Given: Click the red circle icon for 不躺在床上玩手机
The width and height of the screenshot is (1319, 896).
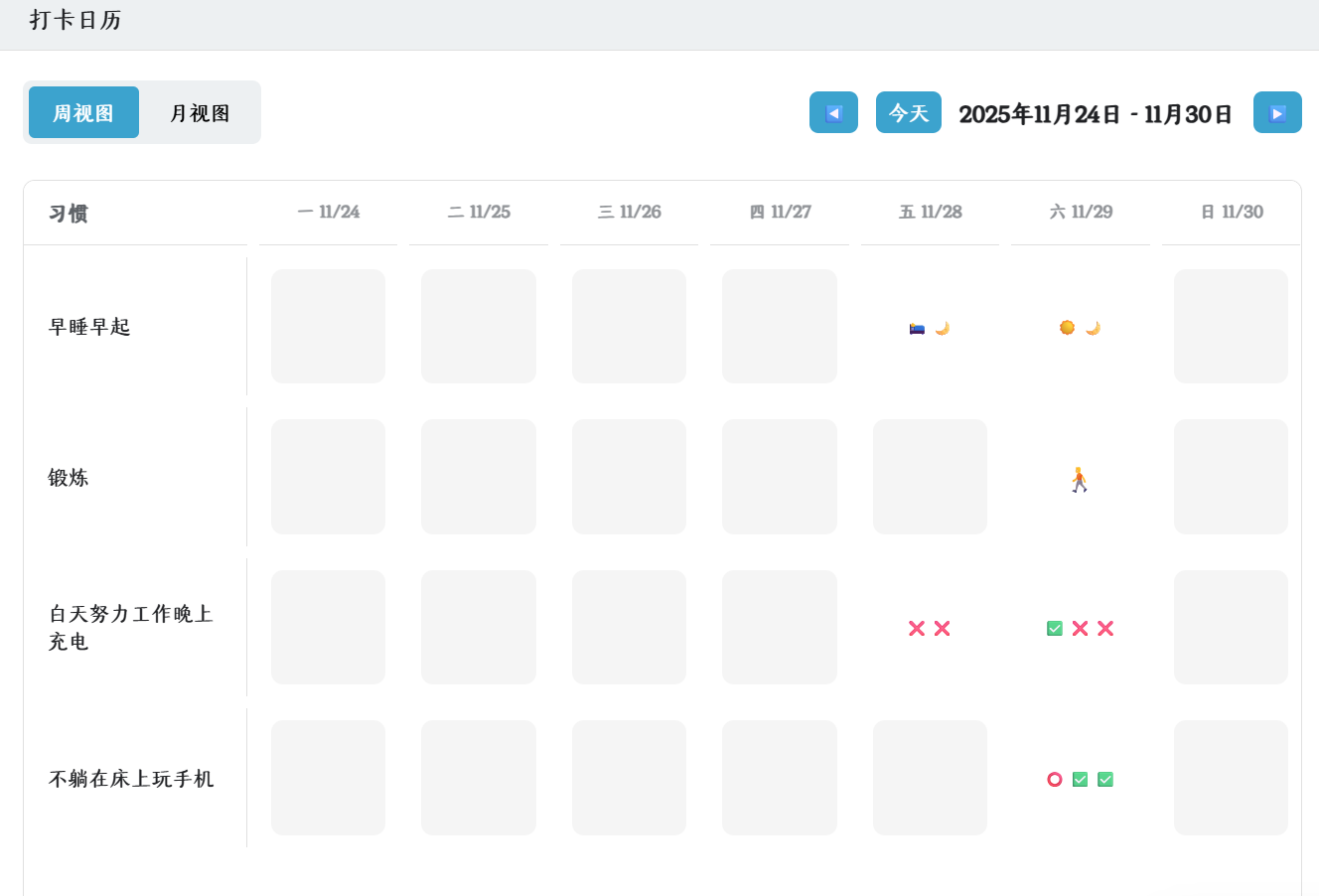Looking at the screenshot, I should pos(1055,780).
